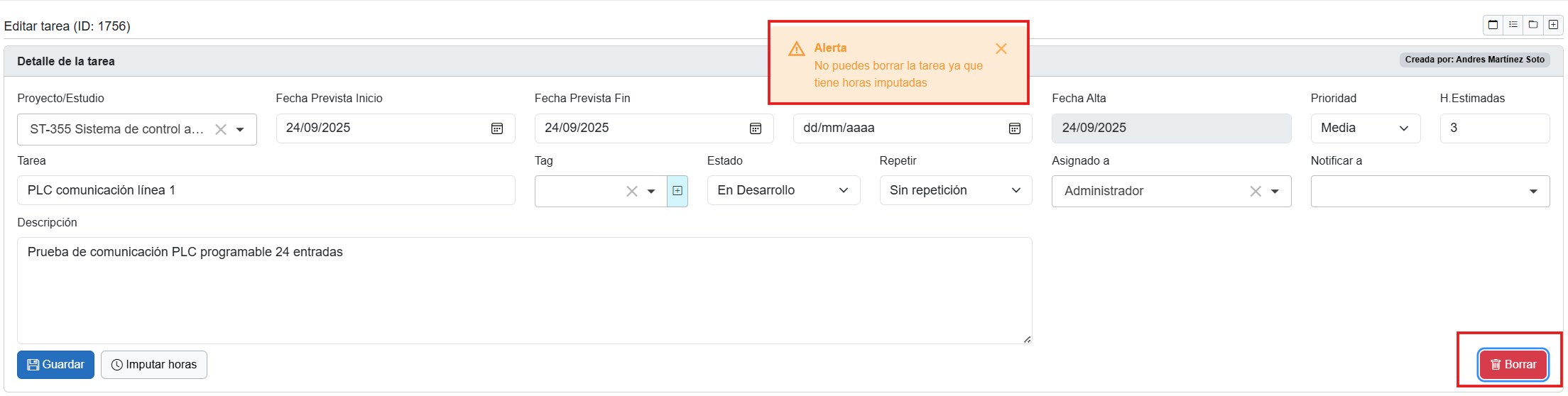This screenshot has height=396, width=1568.
Task: Open calendar picker for Fecha Prevista Fin
Action: [756, 128]
